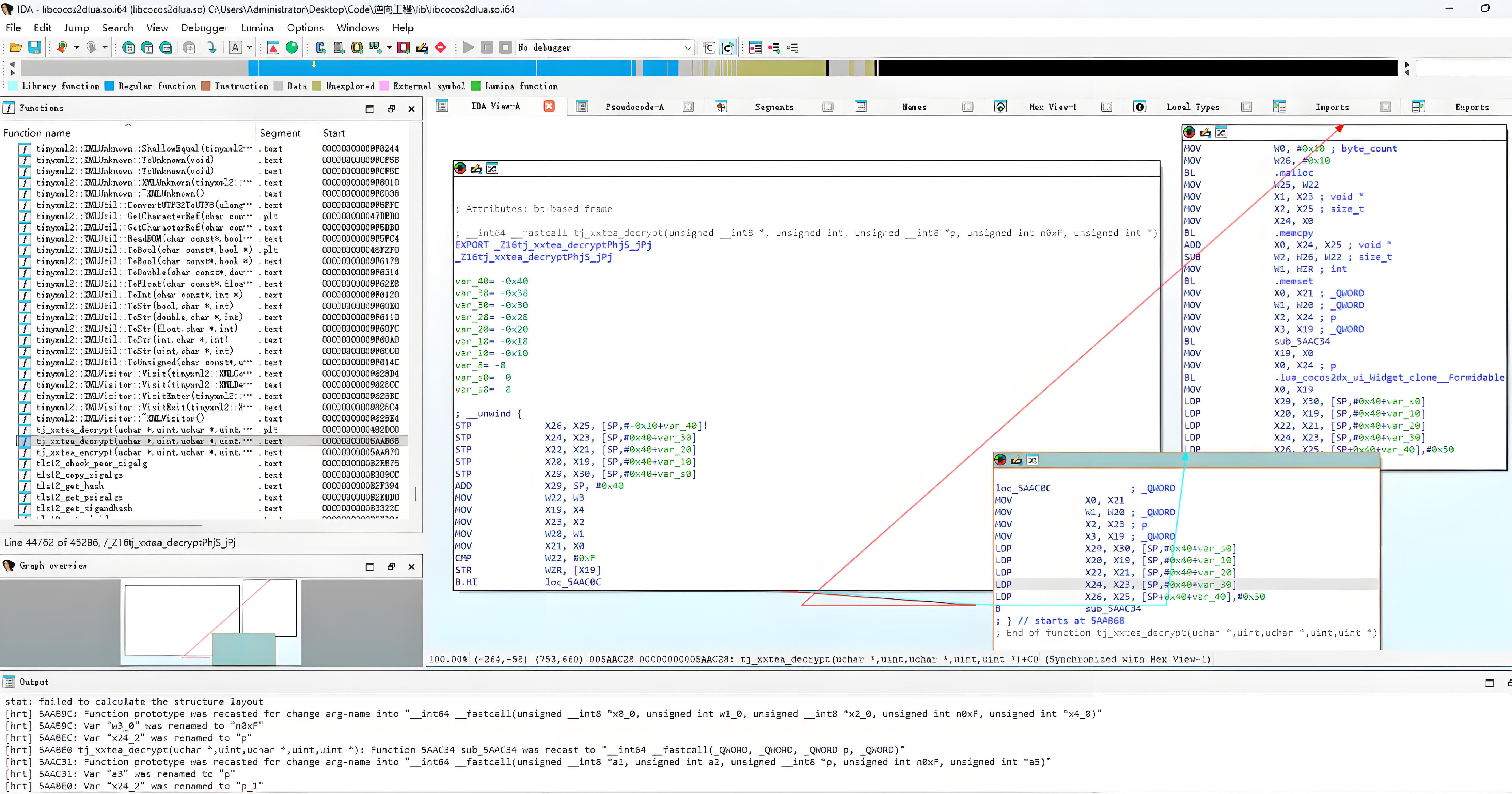
Task: Close the Functions panel
Action: point(411,109)
